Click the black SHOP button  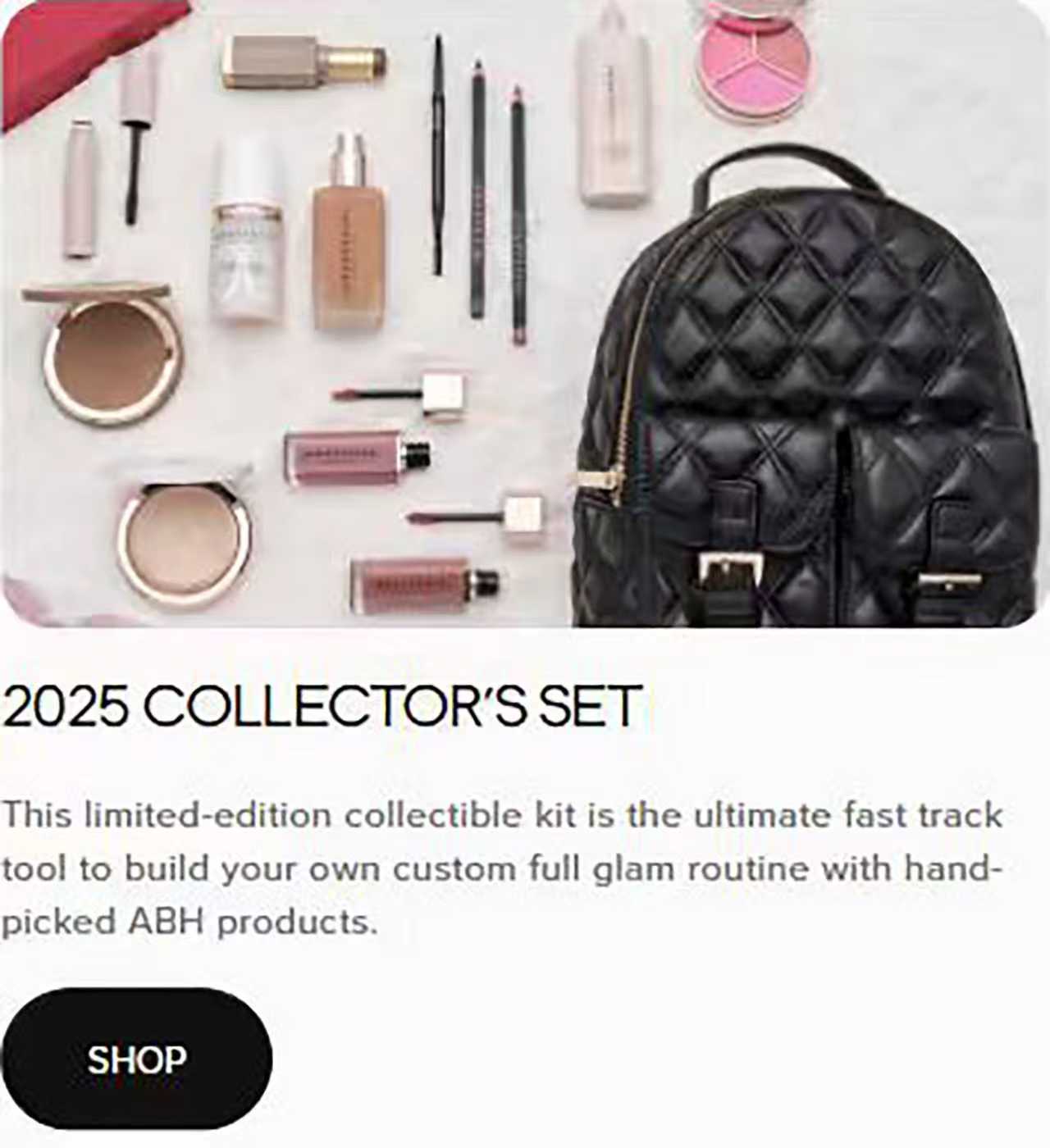point(136,1059)
